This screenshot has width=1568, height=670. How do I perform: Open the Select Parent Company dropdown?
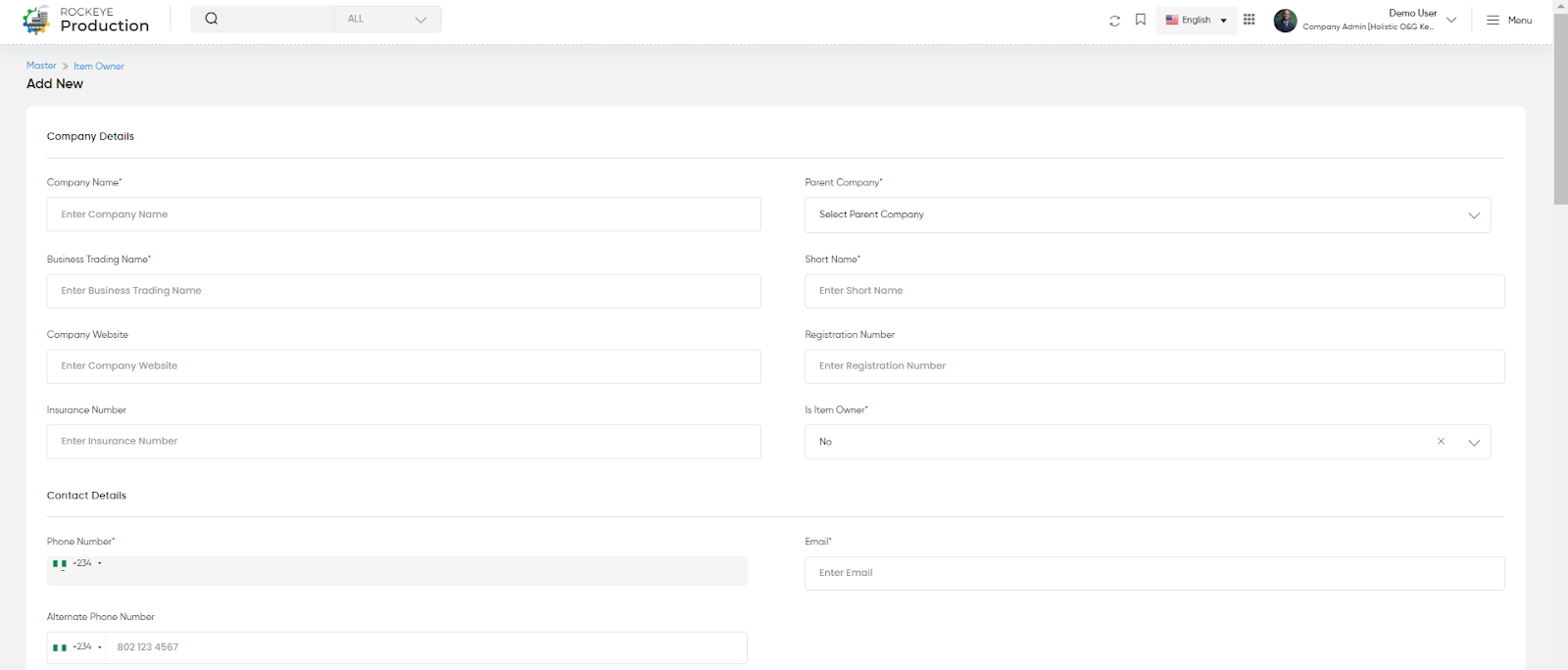1148,215
